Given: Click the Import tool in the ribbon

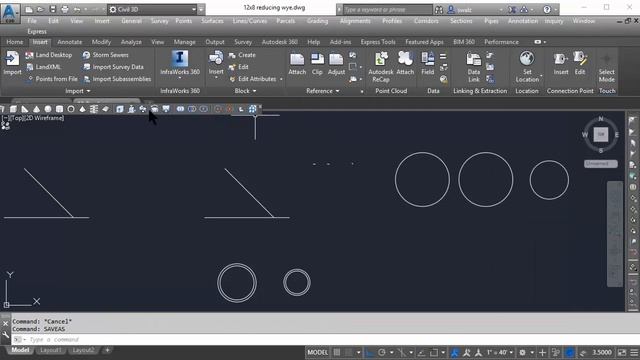Looking at the screenshot, I should (x=12, y=63).
